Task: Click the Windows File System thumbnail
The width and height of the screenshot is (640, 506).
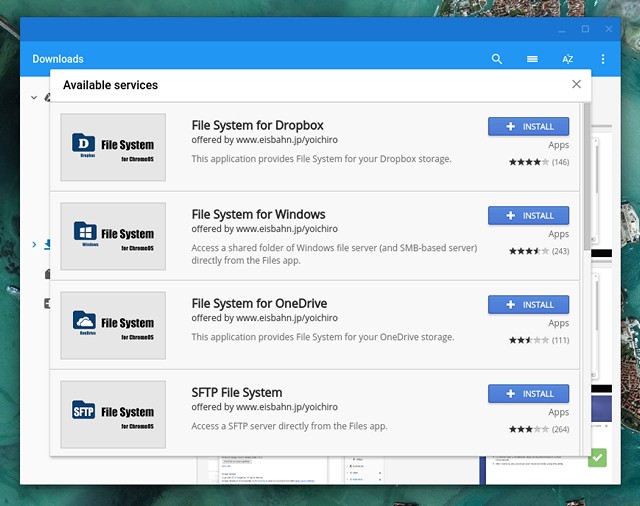Action: 113,236
